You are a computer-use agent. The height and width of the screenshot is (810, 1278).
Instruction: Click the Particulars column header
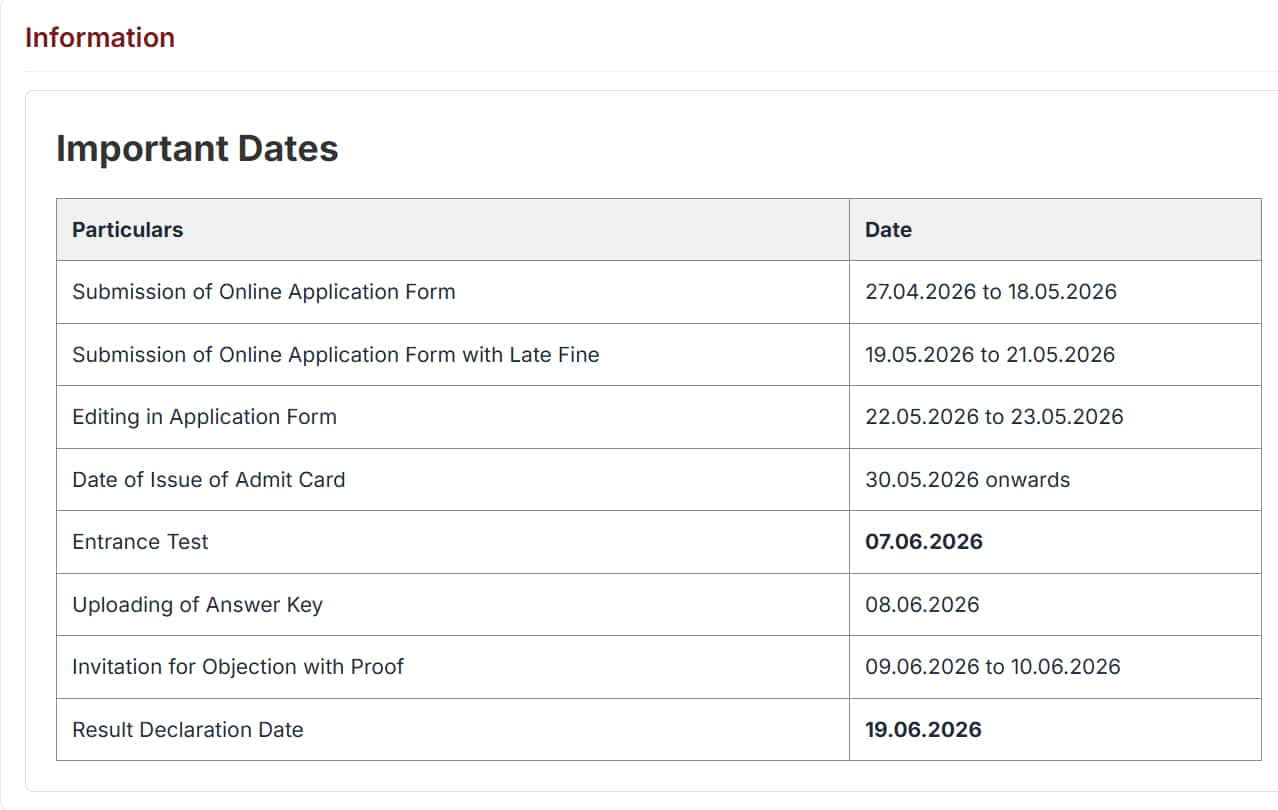coord(128,230)
